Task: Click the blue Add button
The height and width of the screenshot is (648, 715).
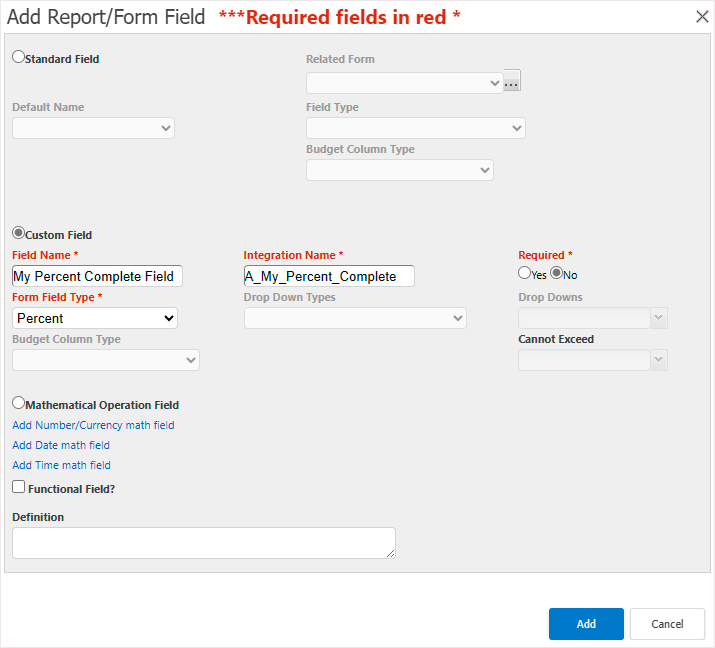Action: pyautogui.click(x=586, y=624)
